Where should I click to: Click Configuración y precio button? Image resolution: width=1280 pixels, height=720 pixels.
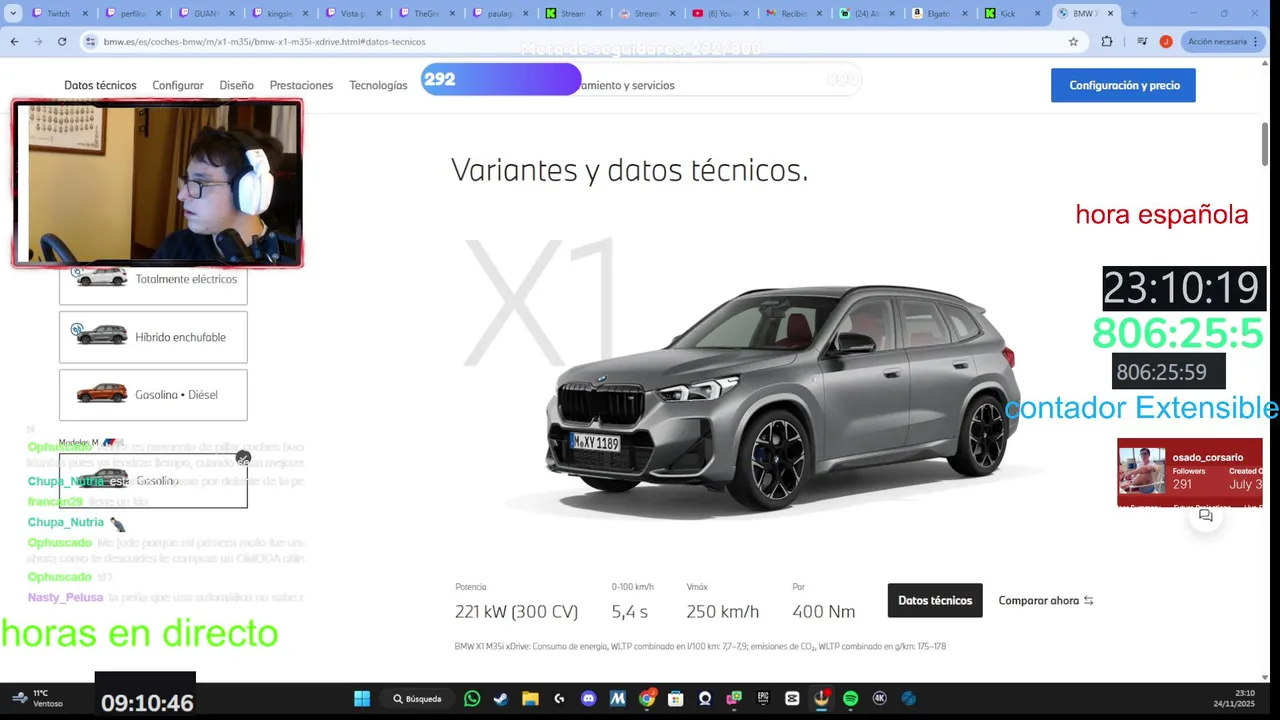click(1123, 85)
